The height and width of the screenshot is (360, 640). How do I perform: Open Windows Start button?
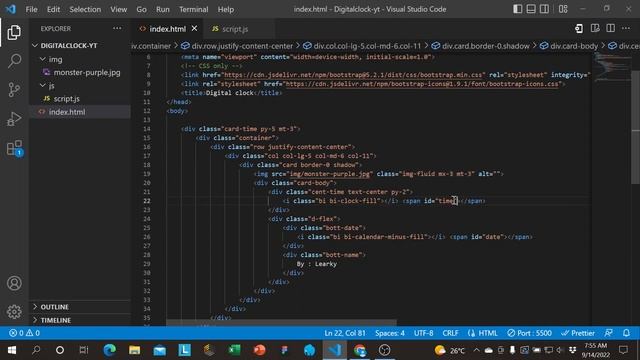[11, 350]
